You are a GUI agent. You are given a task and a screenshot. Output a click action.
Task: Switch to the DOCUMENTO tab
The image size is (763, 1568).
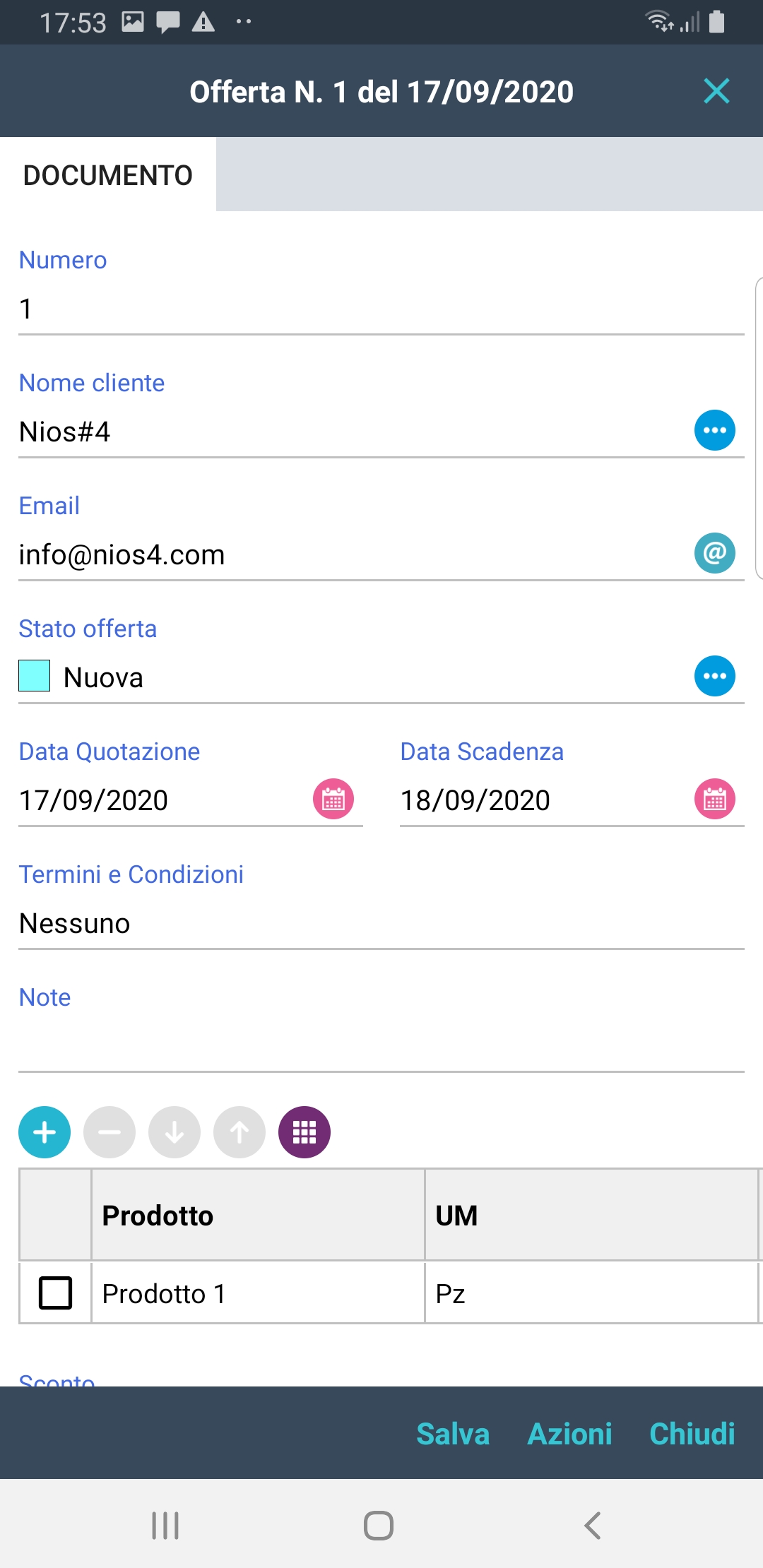coord(108,175)
